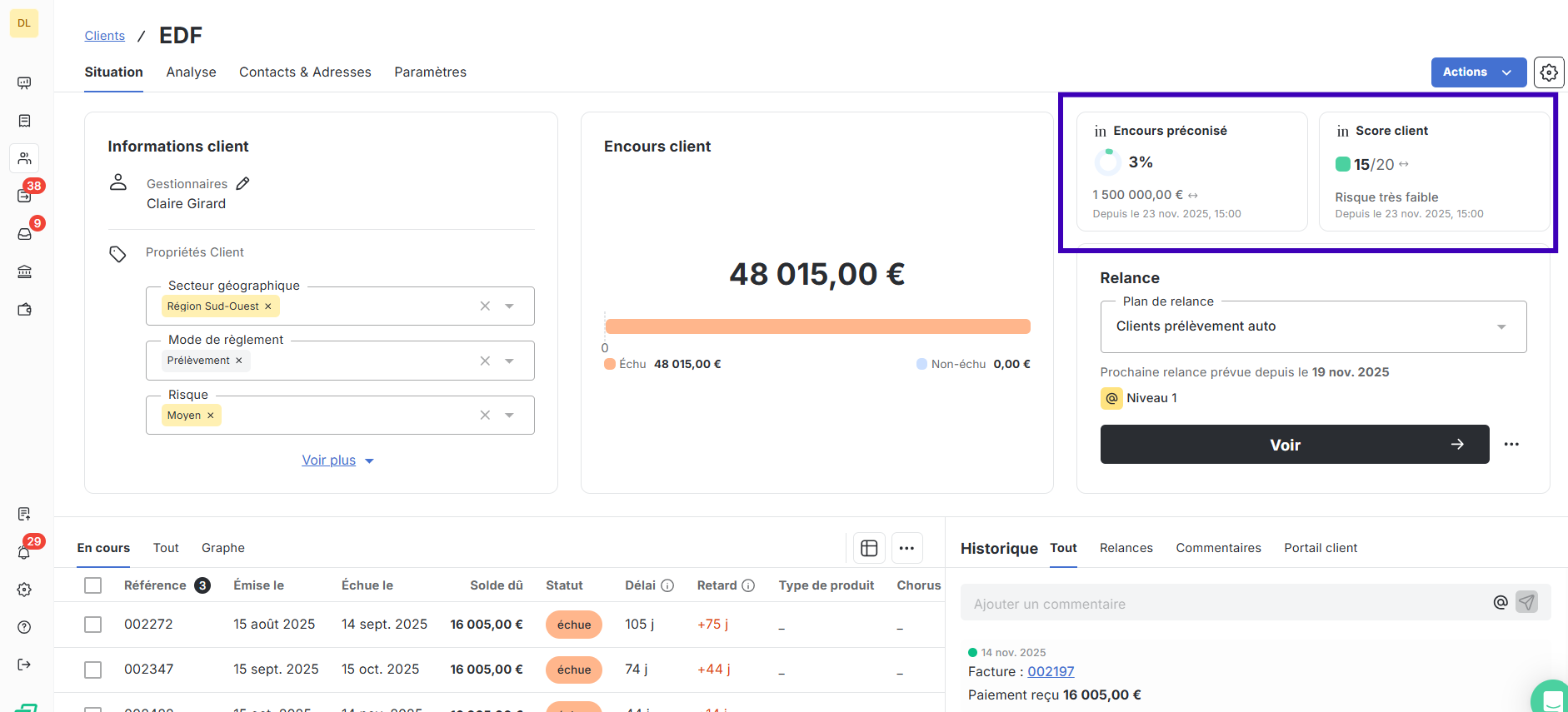Viewport: 1568px width, 712px height.
Task: Sort by the Référence column header
Action: pyautogui.click(x=155, y=585)
